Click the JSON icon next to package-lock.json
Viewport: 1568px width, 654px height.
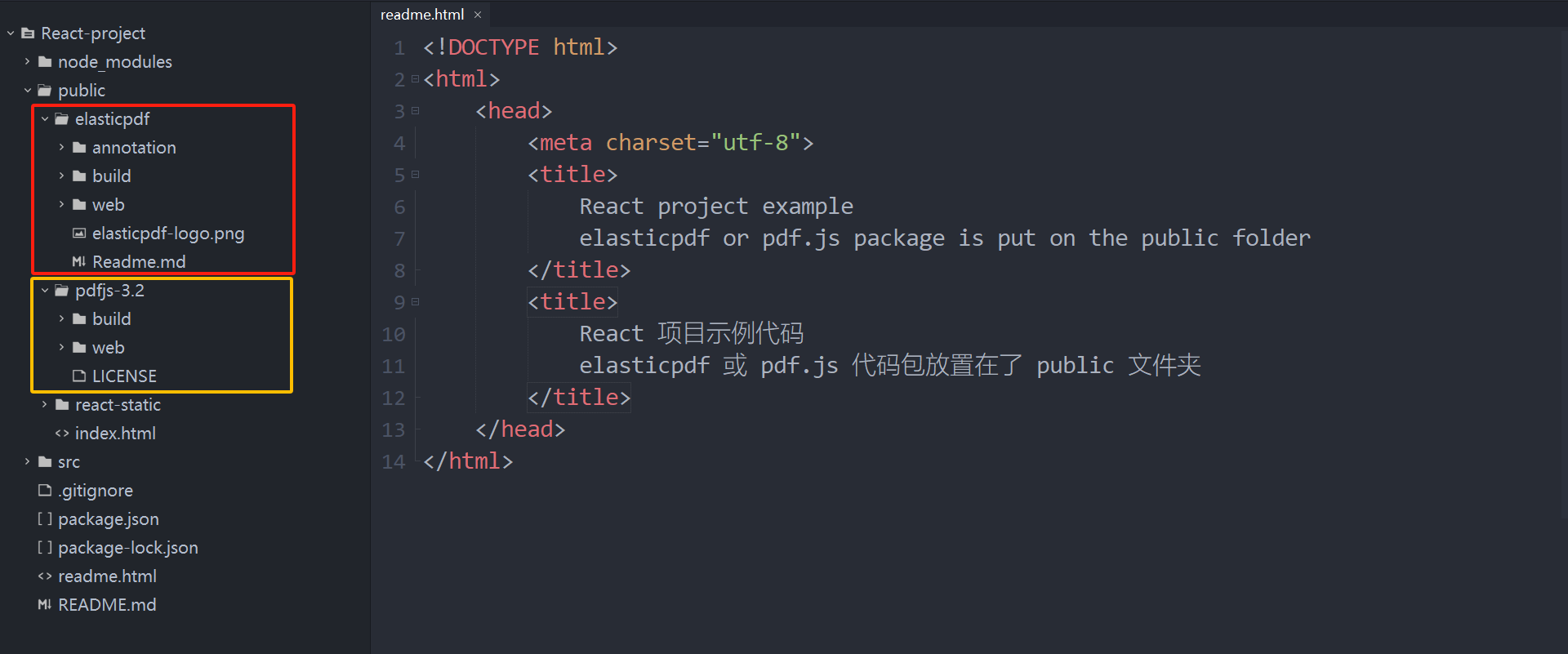pos(44,547)
